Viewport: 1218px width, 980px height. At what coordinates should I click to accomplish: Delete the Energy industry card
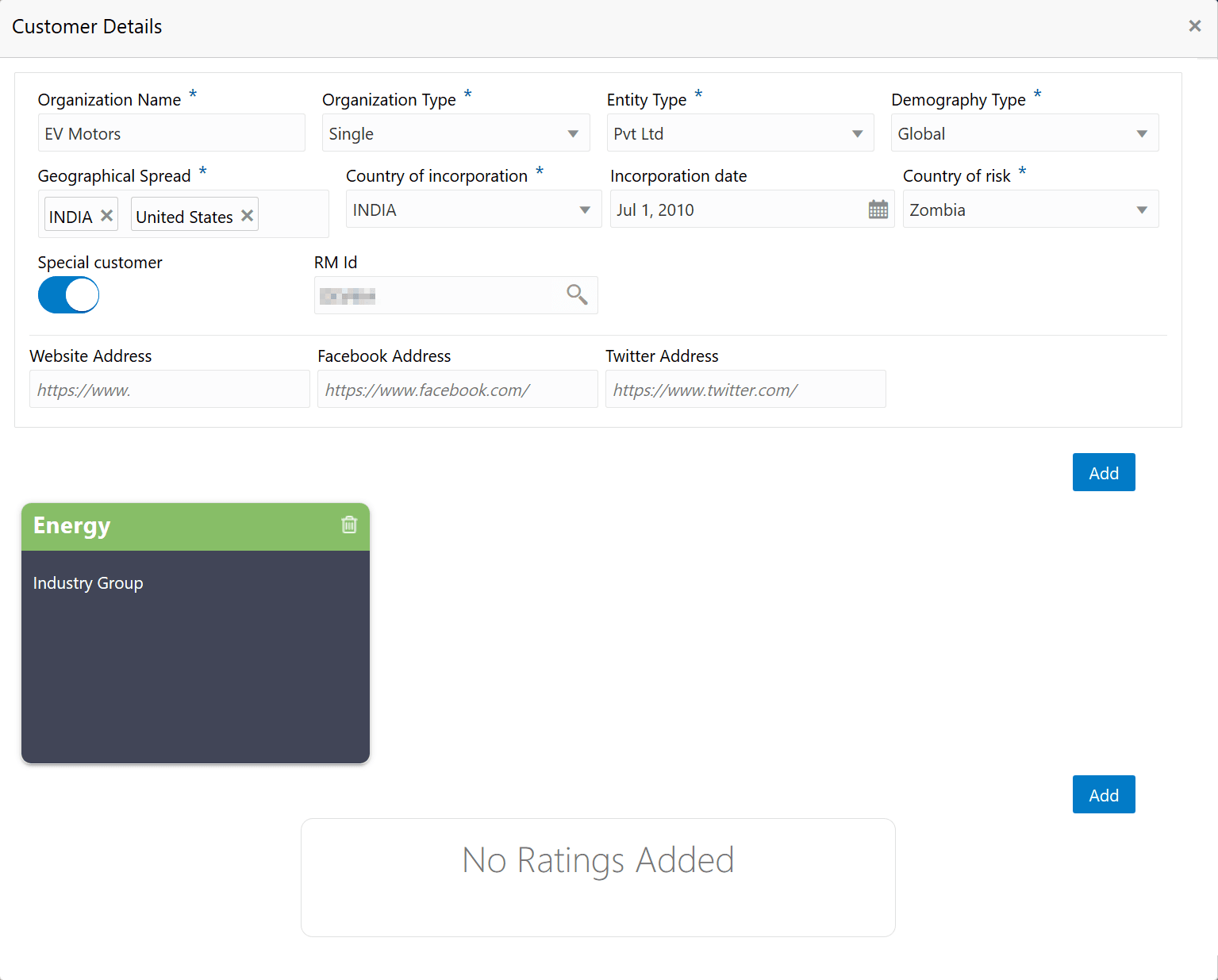pyautogui.click(x=349, y=525)
